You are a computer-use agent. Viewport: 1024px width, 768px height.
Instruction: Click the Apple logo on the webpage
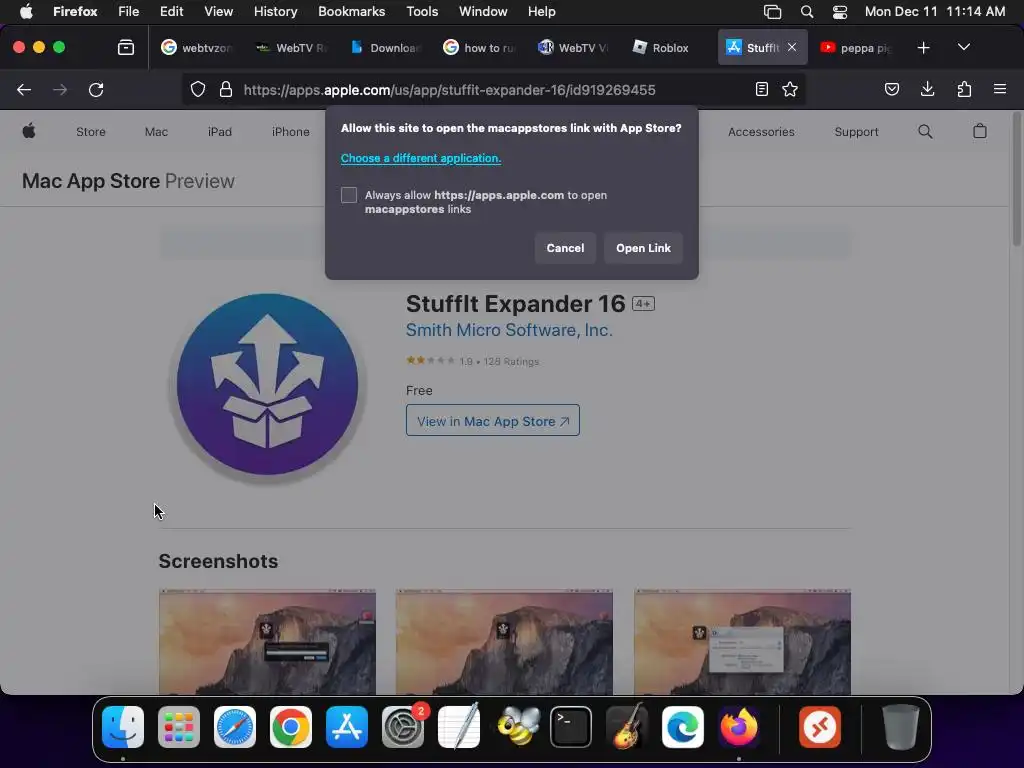click(29, 131)
